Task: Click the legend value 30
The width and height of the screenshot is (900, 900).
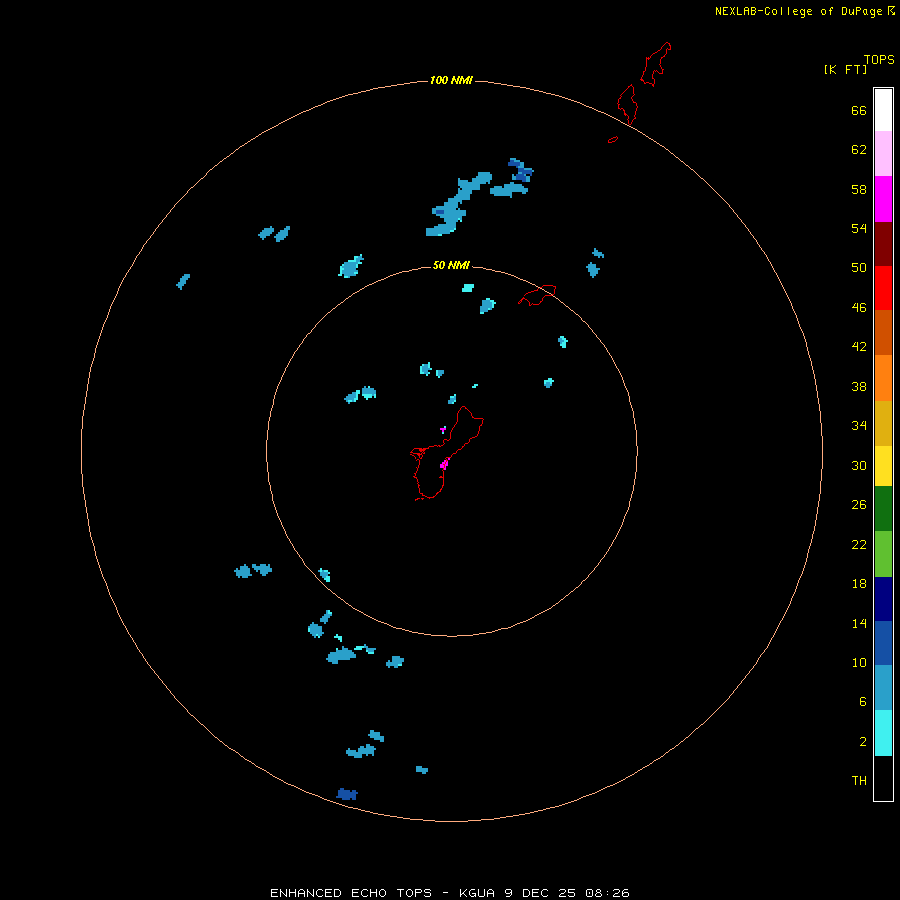Action: pos(859,465)
